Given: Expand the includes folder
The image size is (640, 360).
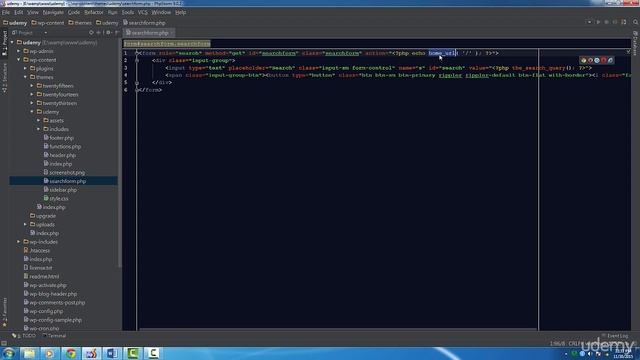Looking at the screenshot, I should pos(38,129).
